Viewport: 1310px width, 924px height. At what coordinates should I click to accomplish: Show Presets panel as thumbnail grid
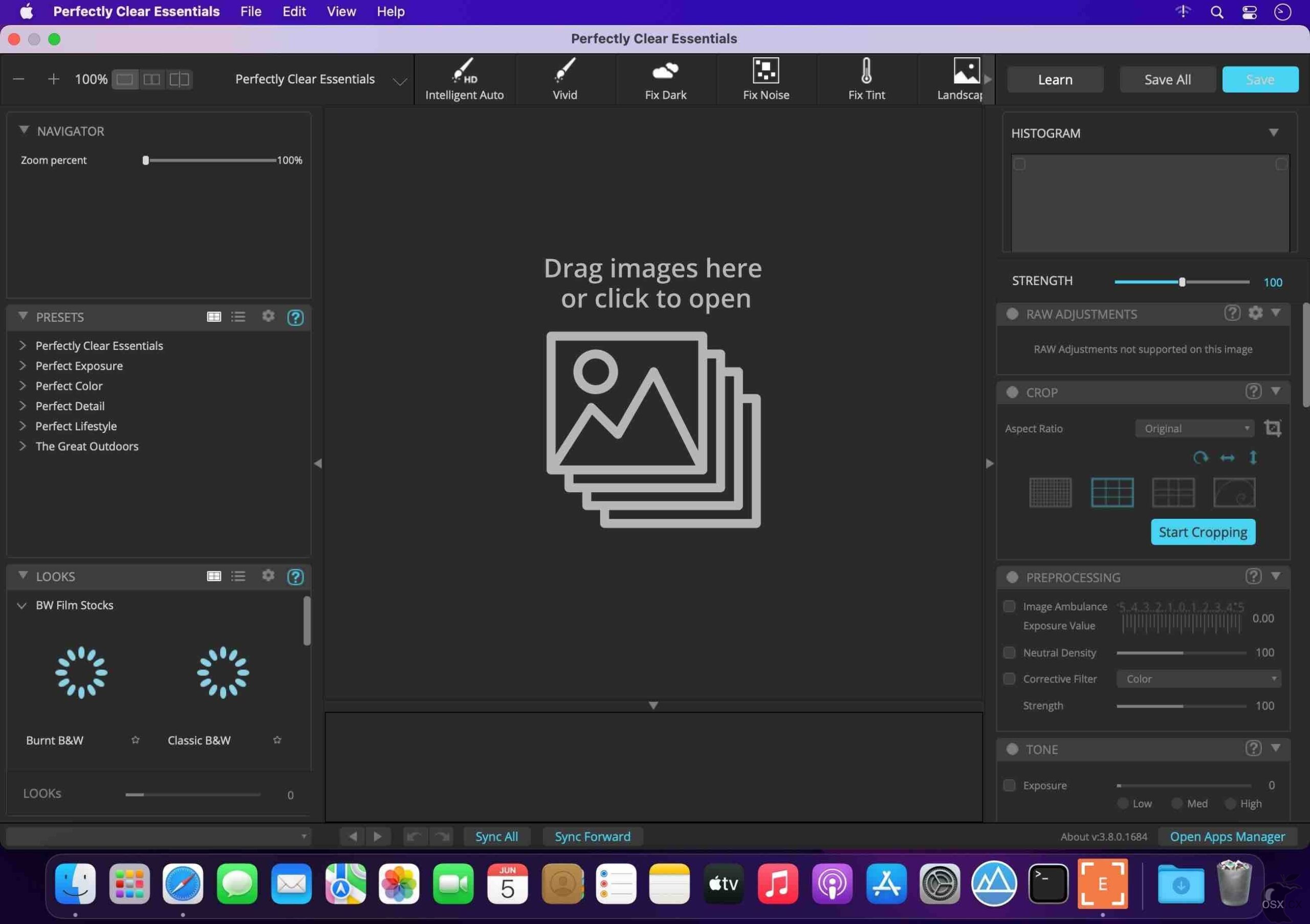pyautogui.click(x=214, y=317)
